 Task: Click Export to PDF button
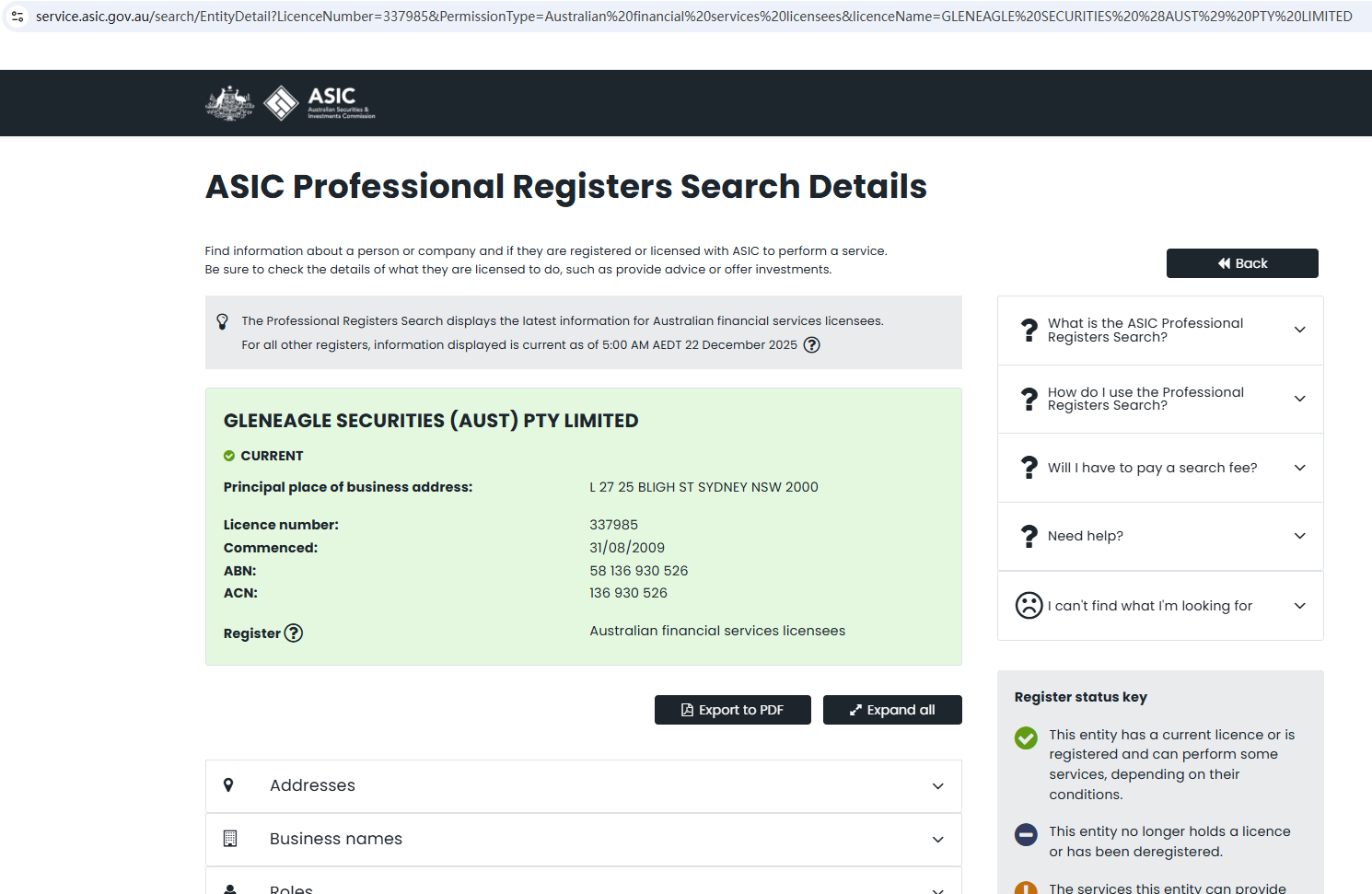pos(732,710)
